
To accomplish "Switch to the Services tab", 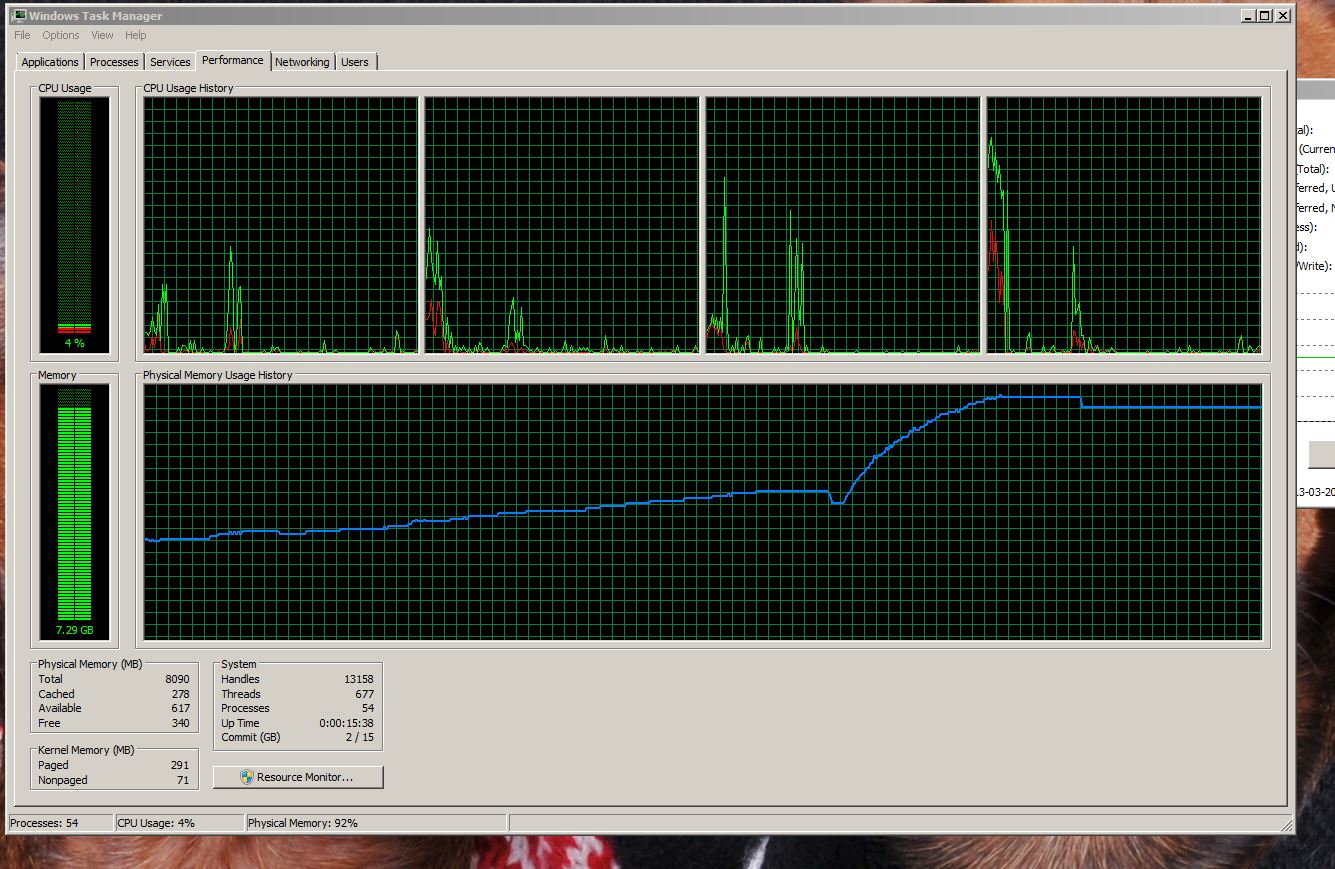I will point(170,62).
